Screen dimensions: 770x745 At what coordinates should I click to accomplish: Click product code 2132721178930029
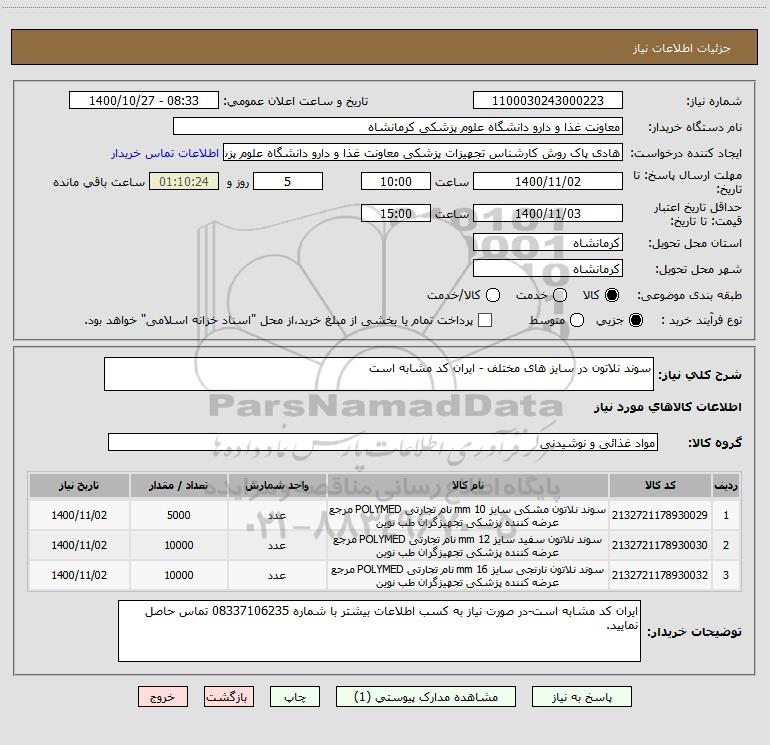tap(660, 515)
